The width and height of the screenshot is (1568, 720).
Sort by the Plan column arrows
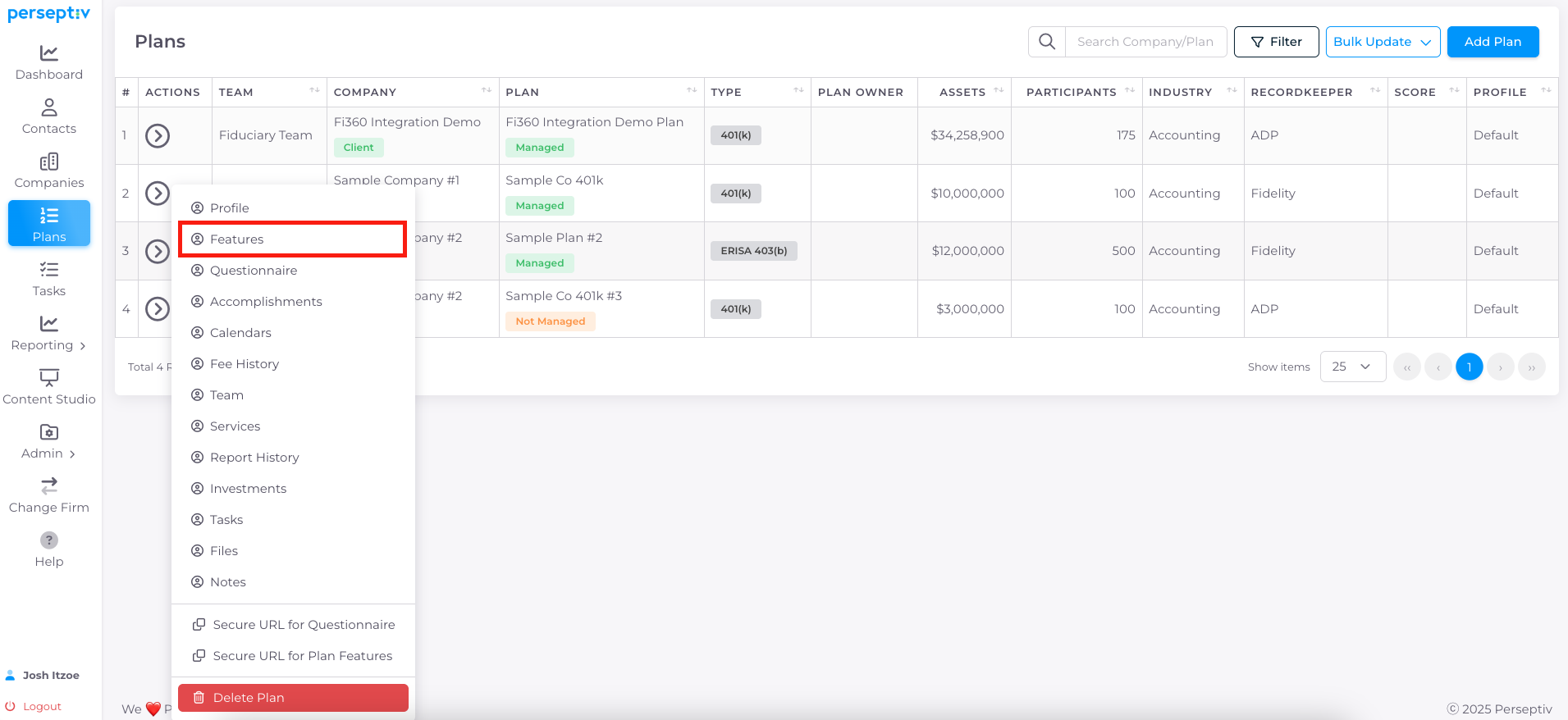coord(692,91)
